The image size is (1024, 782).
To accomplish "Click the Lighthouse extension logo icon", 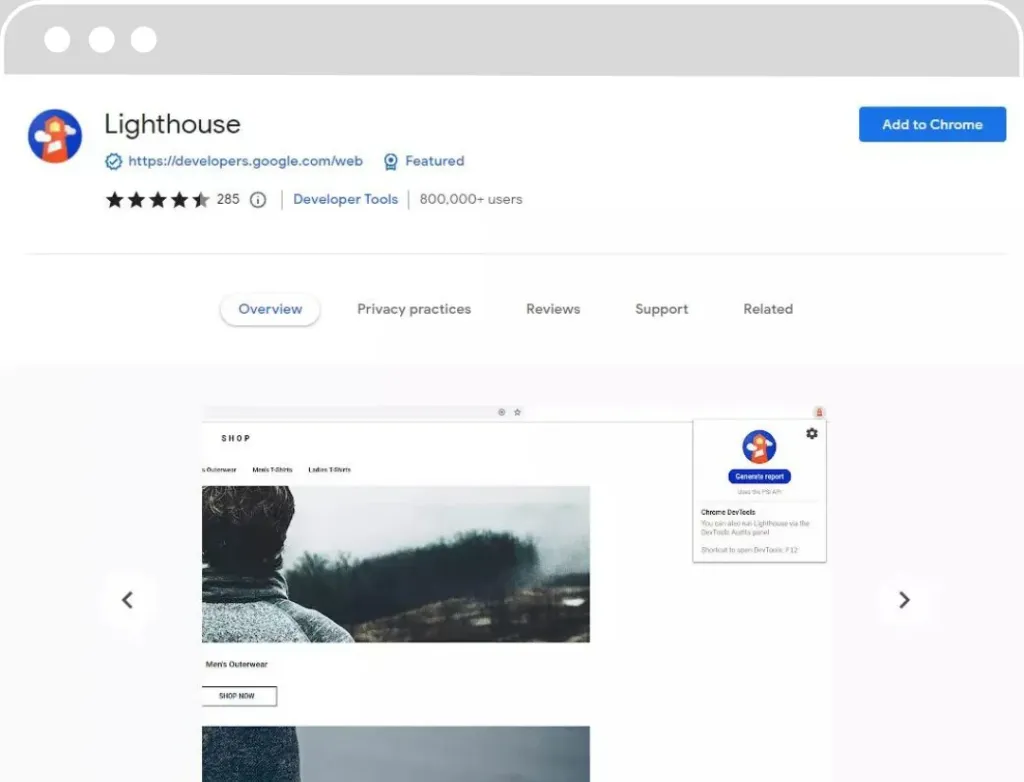I will point(55,136).
